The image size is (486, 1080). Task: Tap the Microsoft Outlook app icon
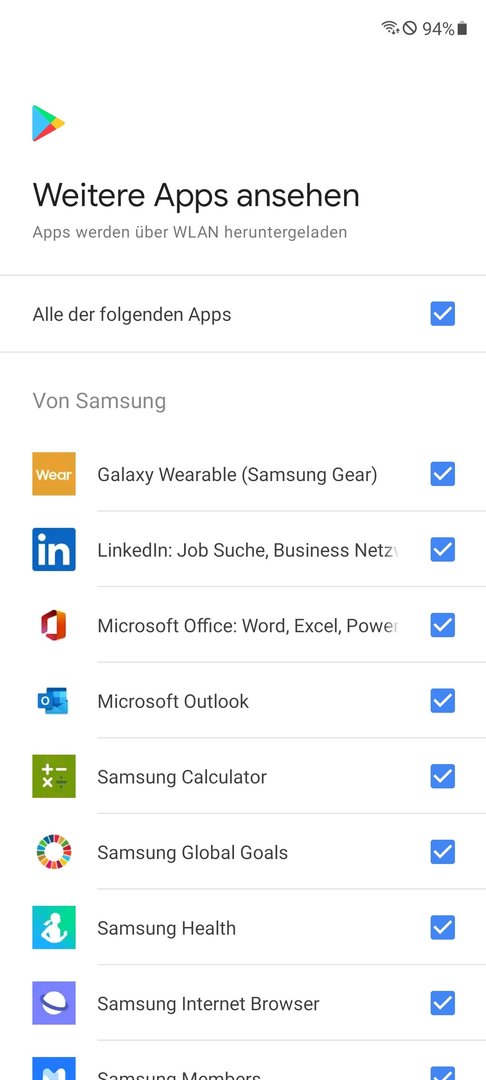[54, 701]
